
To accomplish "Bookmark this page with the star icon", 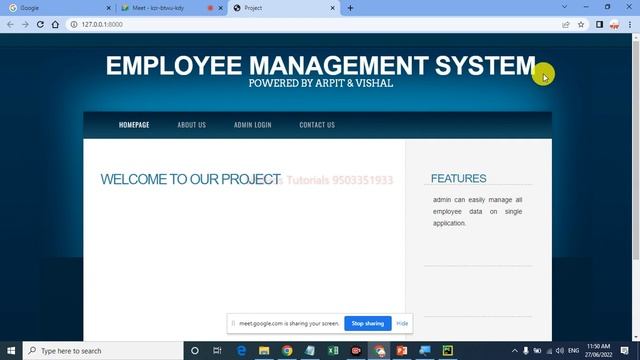I will (581, 24).
